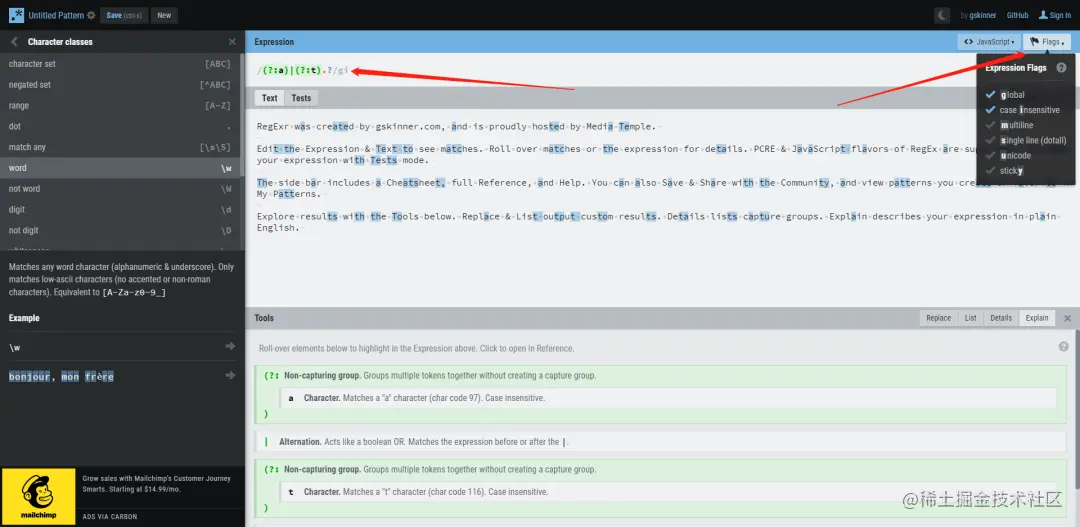Open the Details tool tab

point(1001,318)
